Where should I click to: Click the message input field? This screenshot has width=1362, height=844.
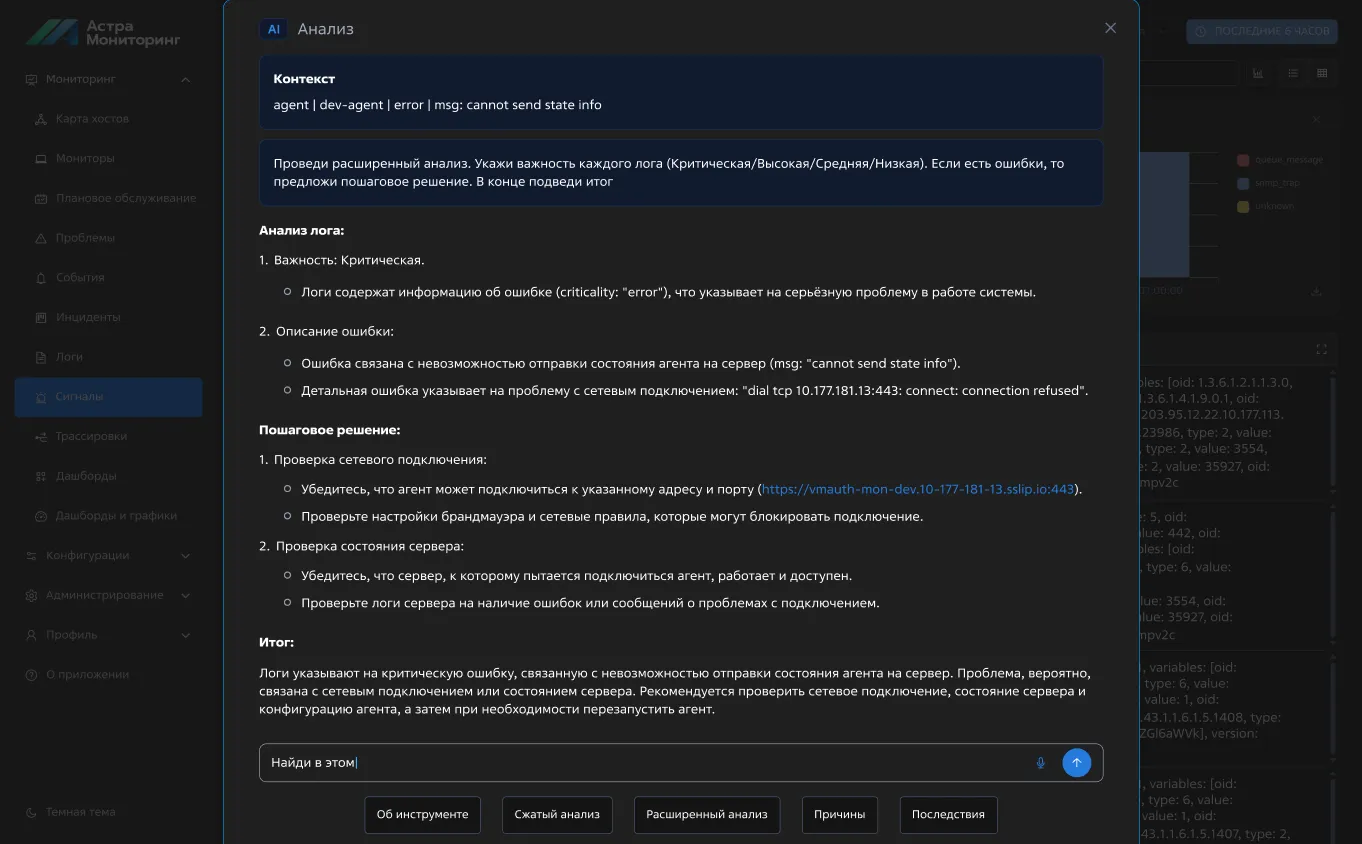click(640, 763)
